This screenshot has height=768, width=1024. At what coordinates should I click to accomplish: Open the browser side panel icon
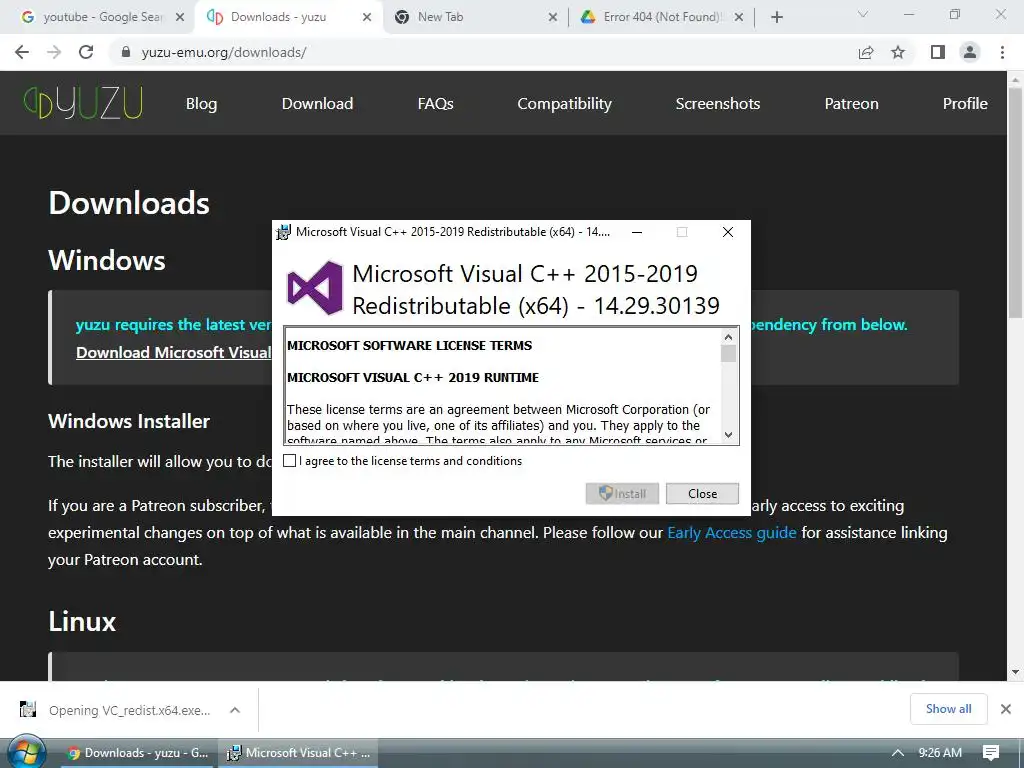tap(937, 52)
